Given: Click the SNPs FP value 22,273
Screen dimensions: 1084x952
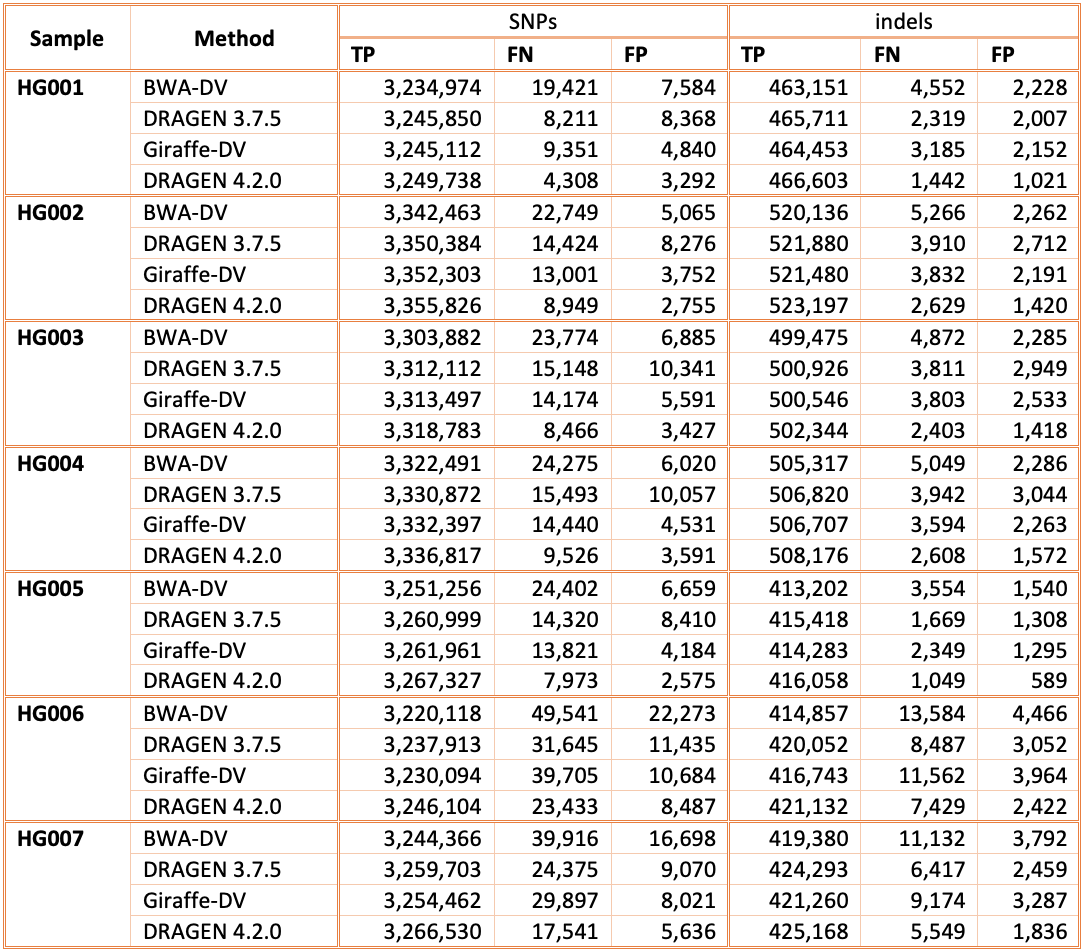Looking at the screenshot, I should [x=681, y=713].
